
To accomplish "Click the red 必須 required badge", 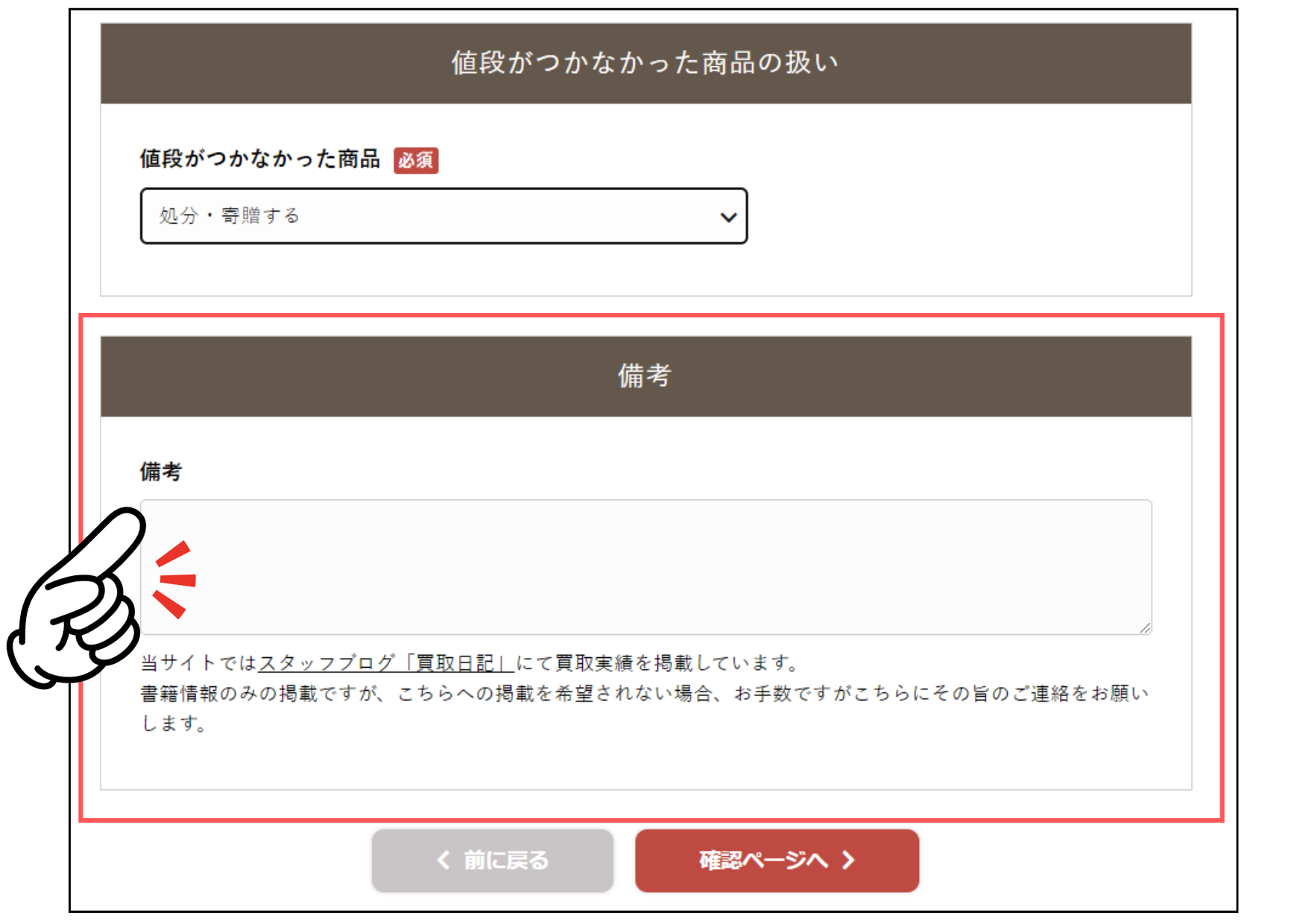I will [x=416, y=160].
